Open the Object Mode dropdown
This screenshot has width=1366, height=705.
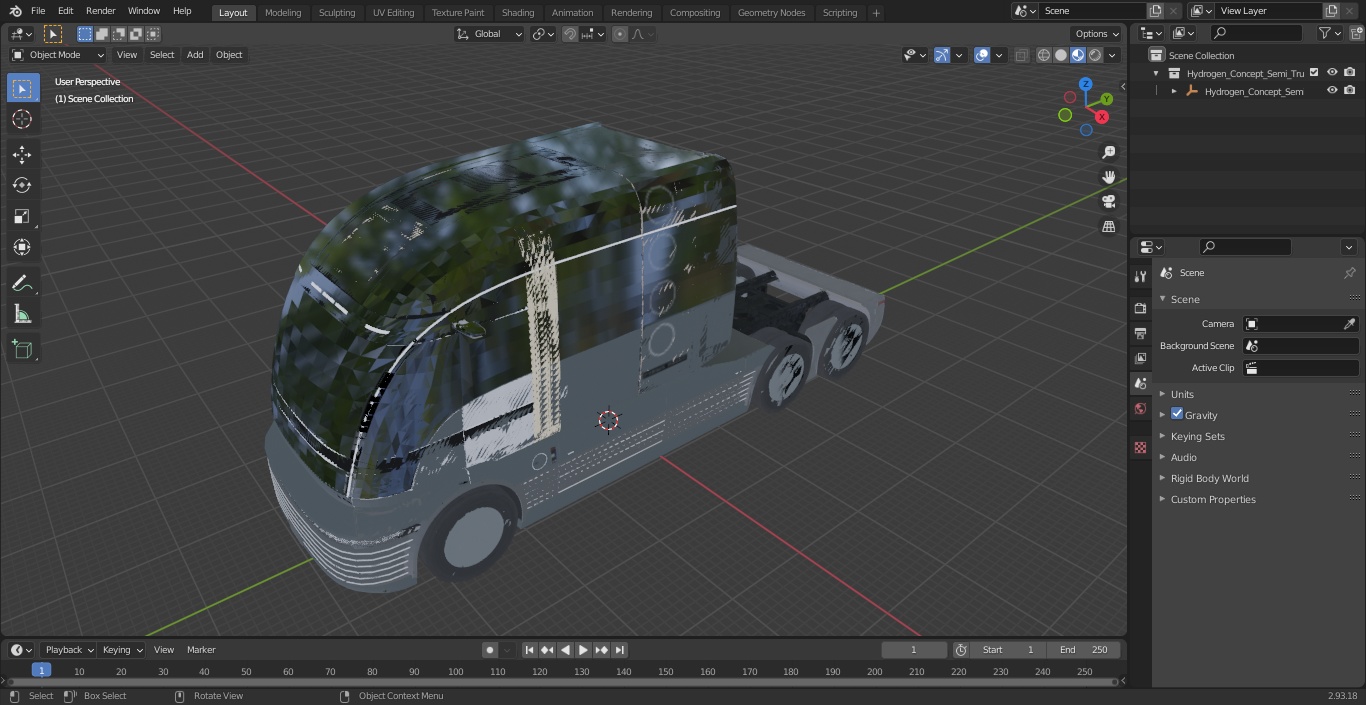[58, 55]
